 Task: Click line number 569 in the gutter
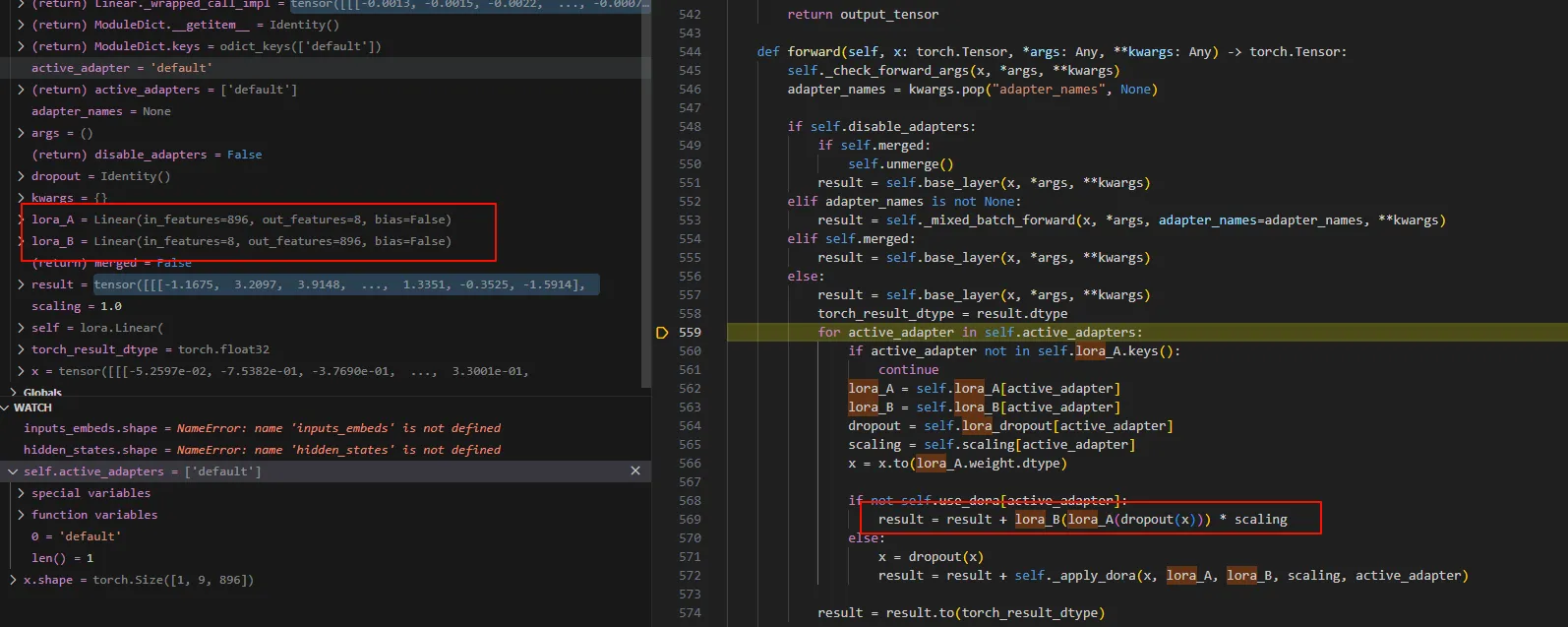[690, 520]
